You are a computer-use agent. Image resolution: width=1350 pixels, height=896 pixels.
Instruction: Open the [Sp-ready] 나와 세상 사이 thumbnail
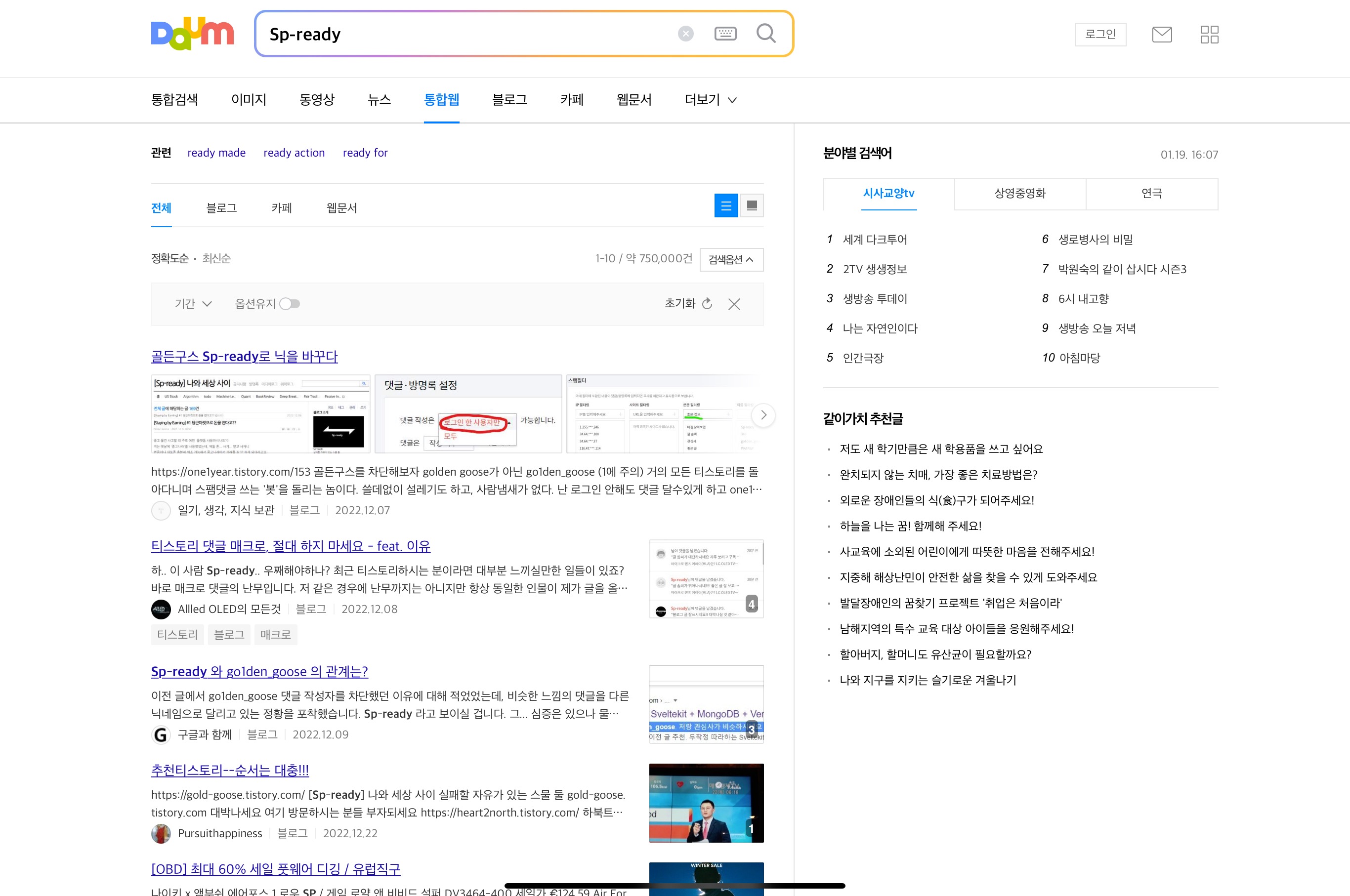click(x=260, y=414)
